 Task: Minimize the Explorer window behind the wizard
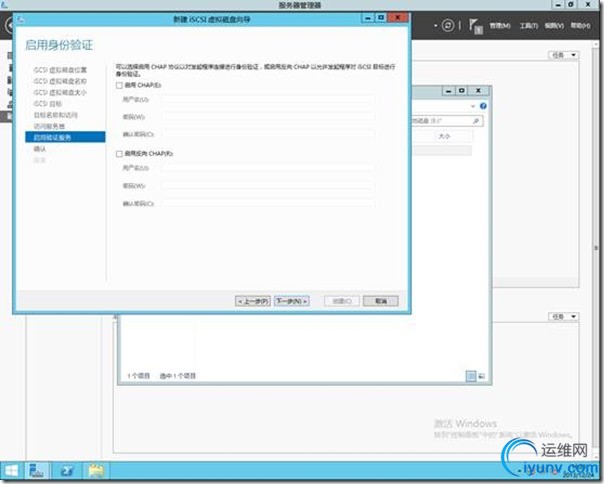[448, 91]
